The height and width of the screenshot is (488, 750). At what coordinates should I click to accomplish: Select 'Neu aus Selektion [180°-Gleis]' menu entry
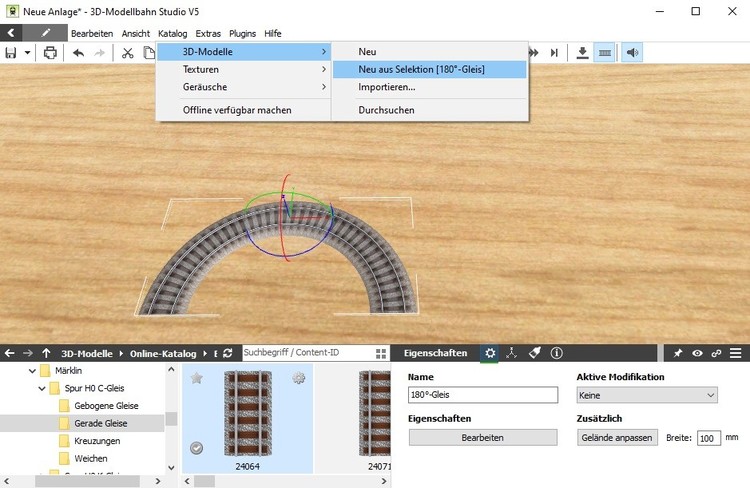point(427,70)
